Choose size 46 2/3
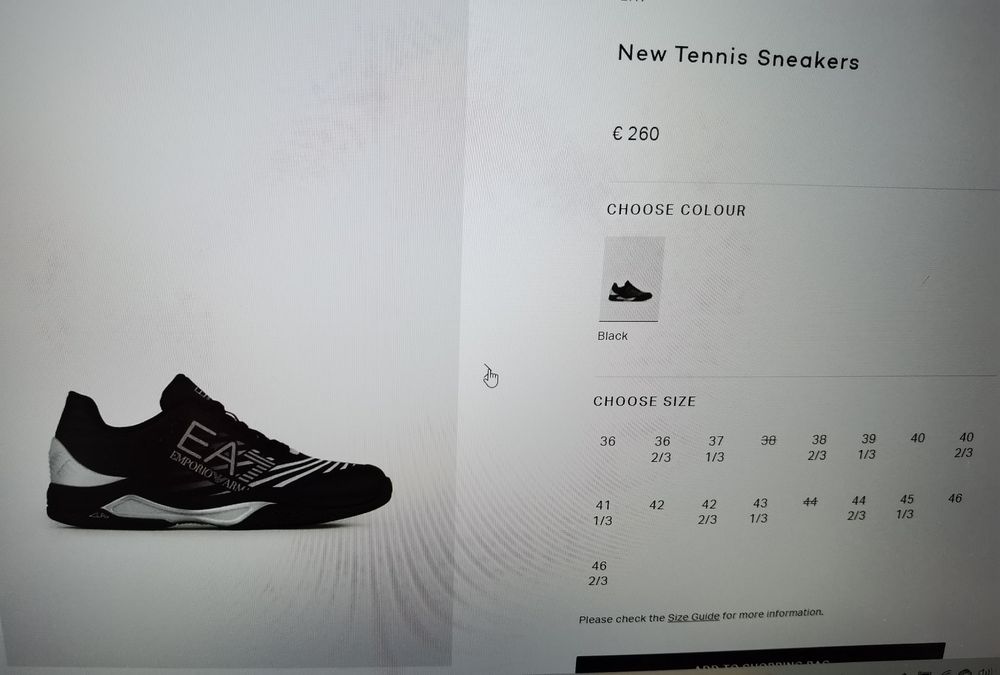The height and width of the screenshot is (675, 1000). (598, 573)
